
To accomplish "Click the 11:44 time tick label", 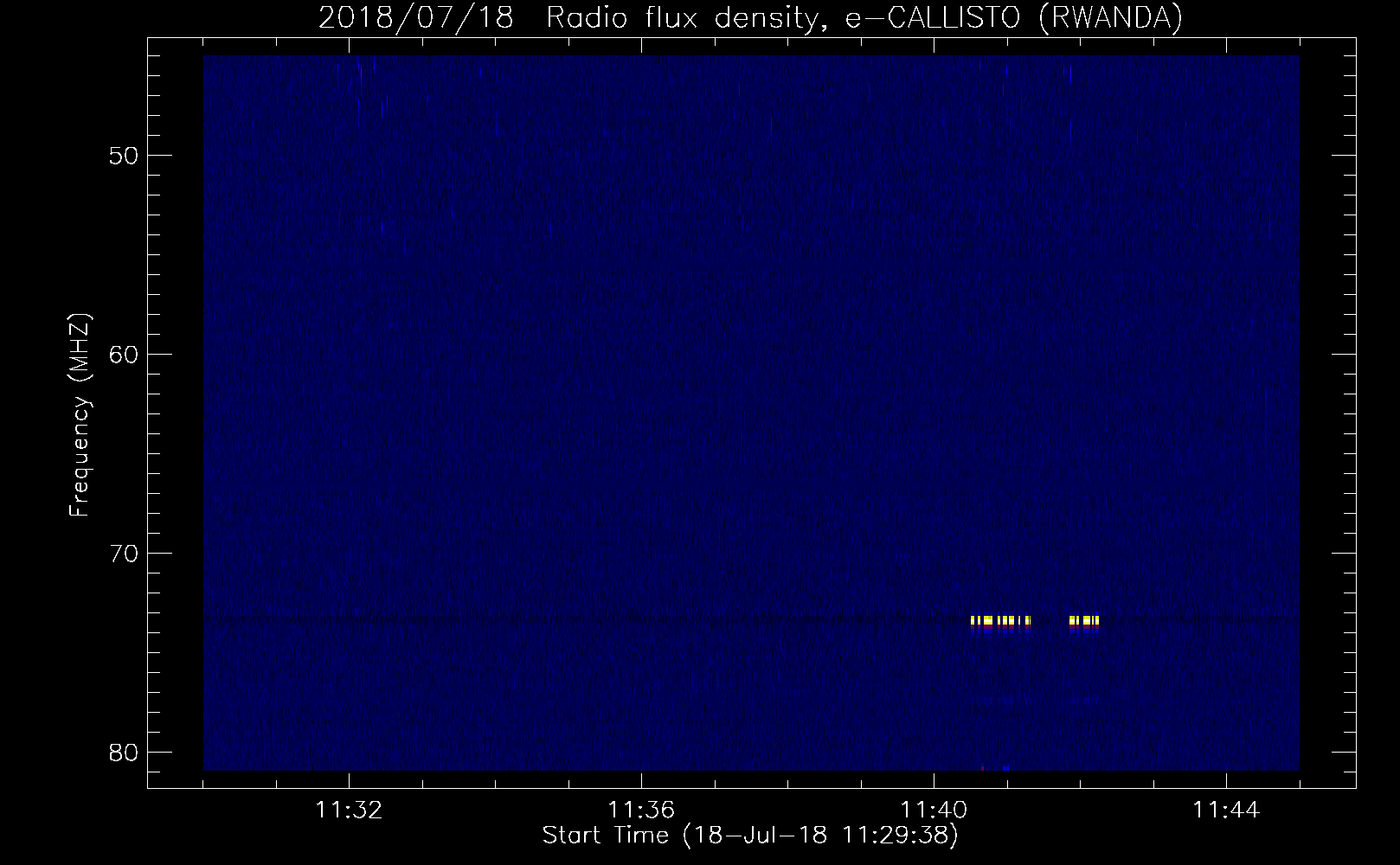I will [1226, 811].
